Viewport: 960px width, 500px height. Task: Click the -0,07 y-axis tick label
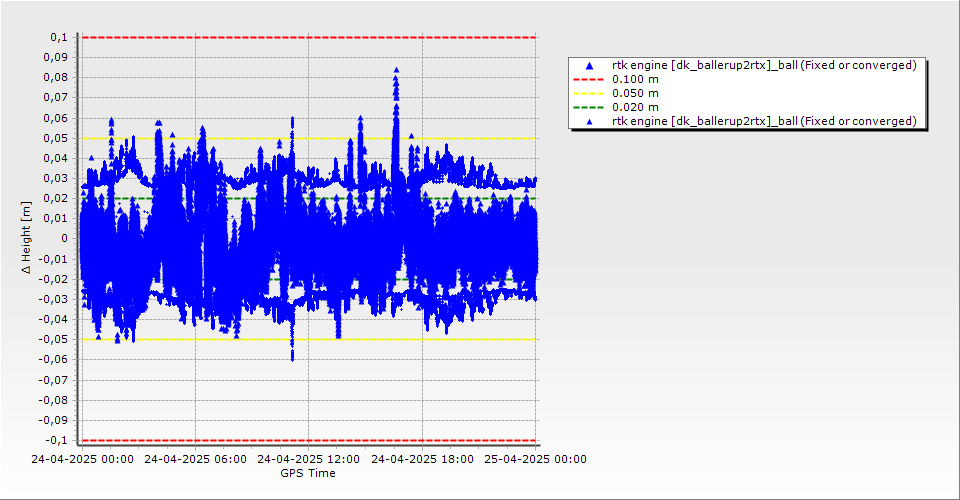(54, 380)
